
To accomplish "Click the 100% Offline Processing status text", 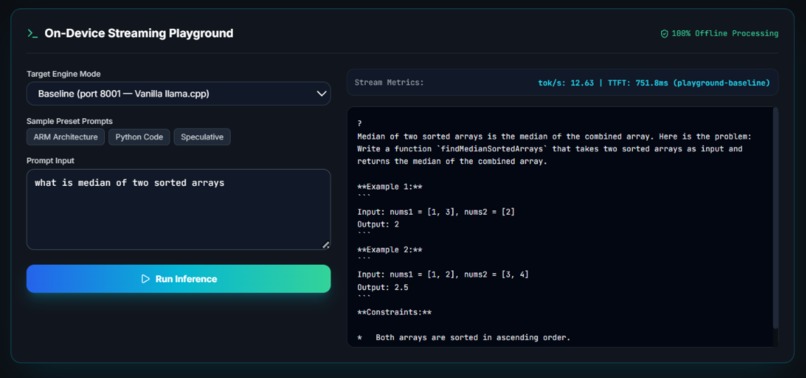I will click(x=725, y=33).
